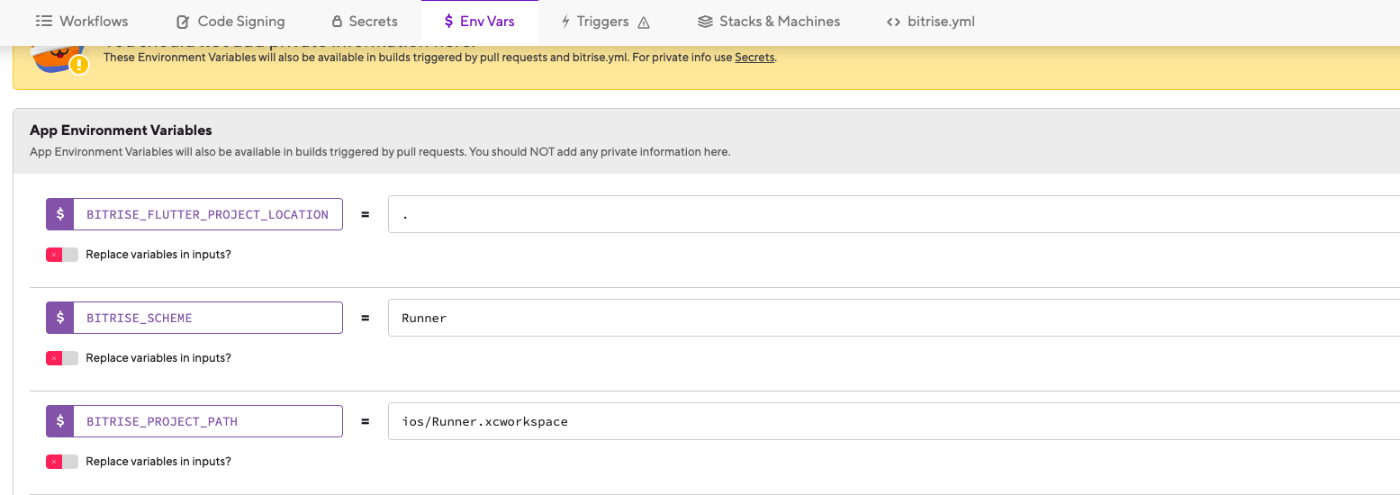This screenshot has height=495, width=1400.
Task: Click dollar icon beside BITRISE_SCHEME
Action: pos(60,318)
